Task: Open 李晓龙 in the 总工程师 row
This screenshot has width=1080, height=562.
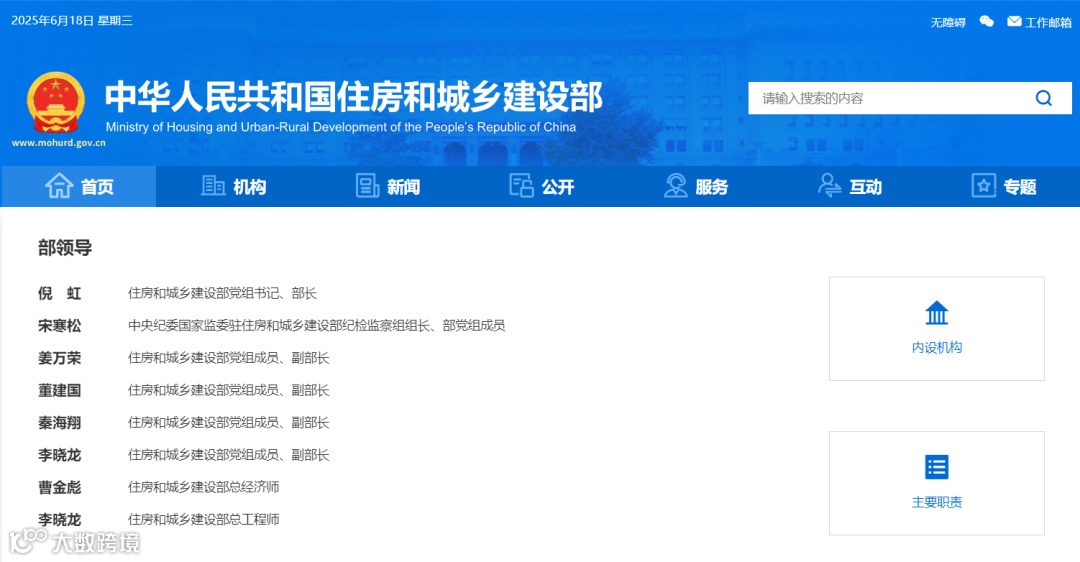Action: (x=59, y=520)
